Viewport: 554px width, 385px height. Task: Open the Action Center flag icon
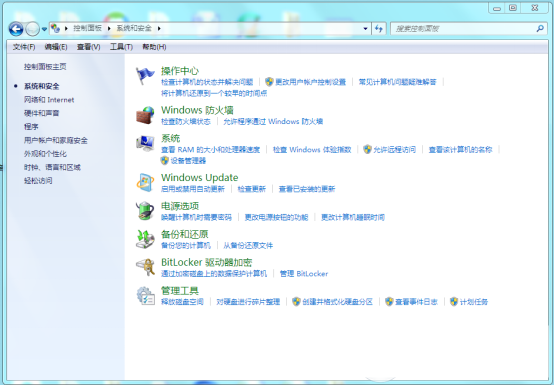click(145, 76)
